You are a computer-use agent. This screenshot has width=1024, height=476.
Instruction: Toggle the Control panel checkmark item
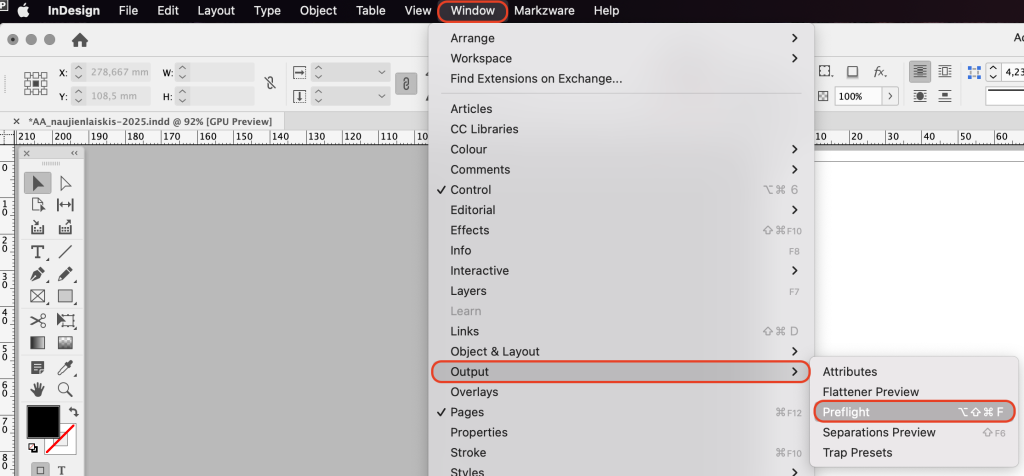point(470,190)
